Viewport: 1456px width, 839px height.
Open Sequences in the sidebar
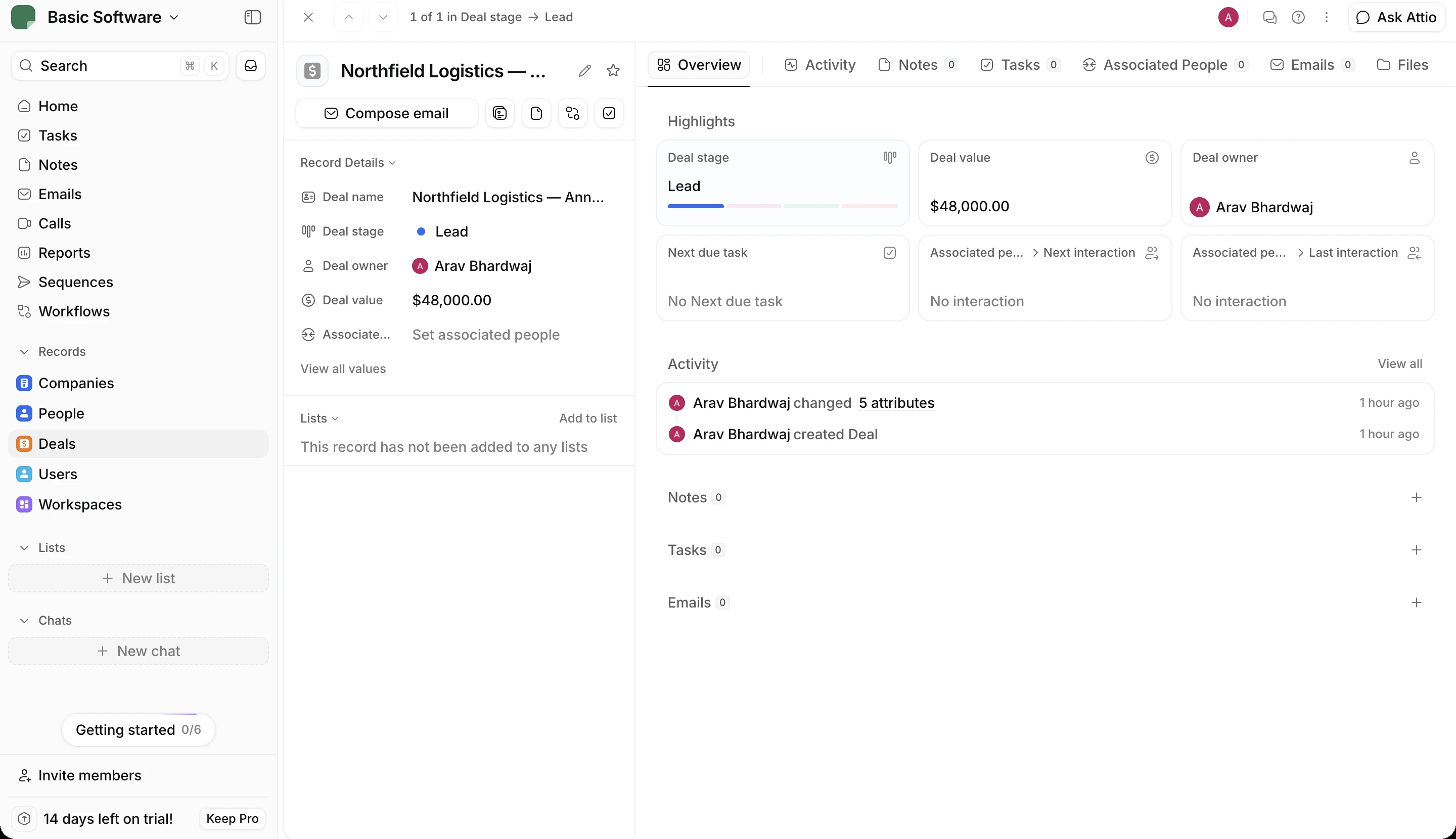[x=139, y=283]
